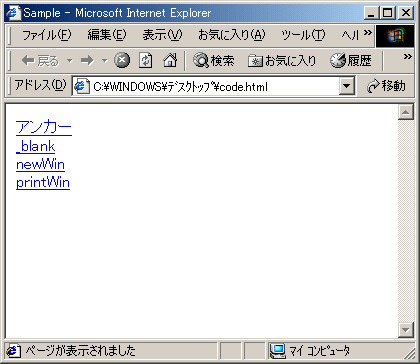This screenshot has height=364, width=420.
Task: Open the お気に入り toolbar button
Action: click(282, 60)
